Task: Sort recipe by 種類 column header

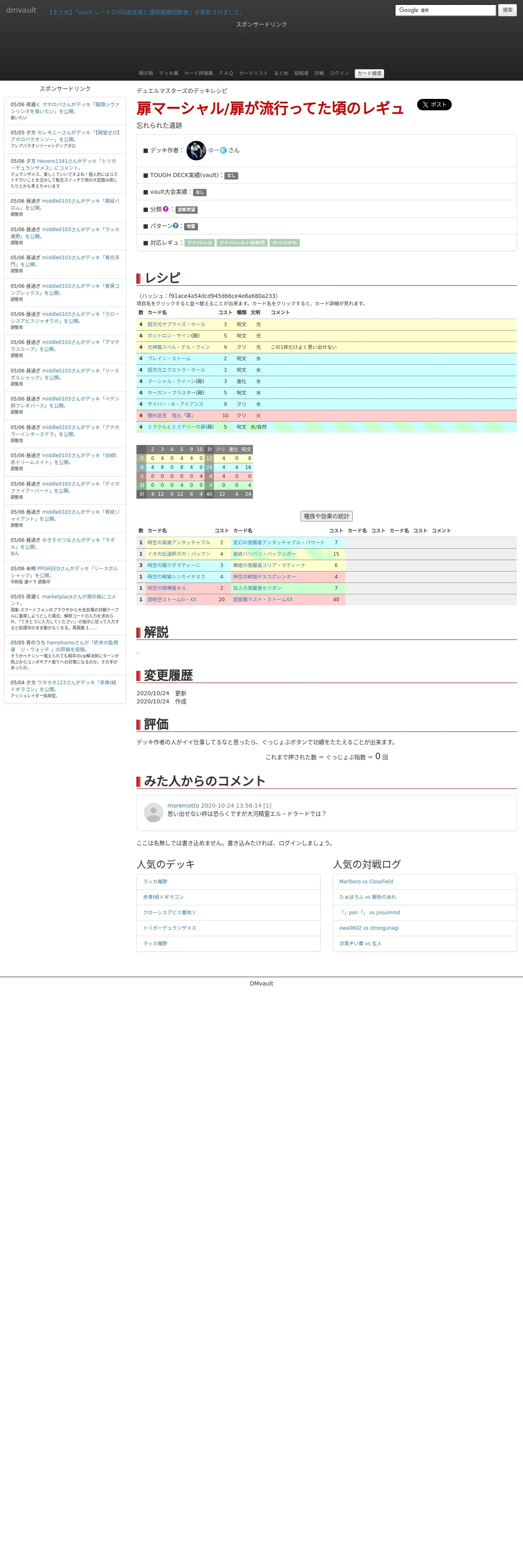Action: pyautogui.click(x=242, y=312)
